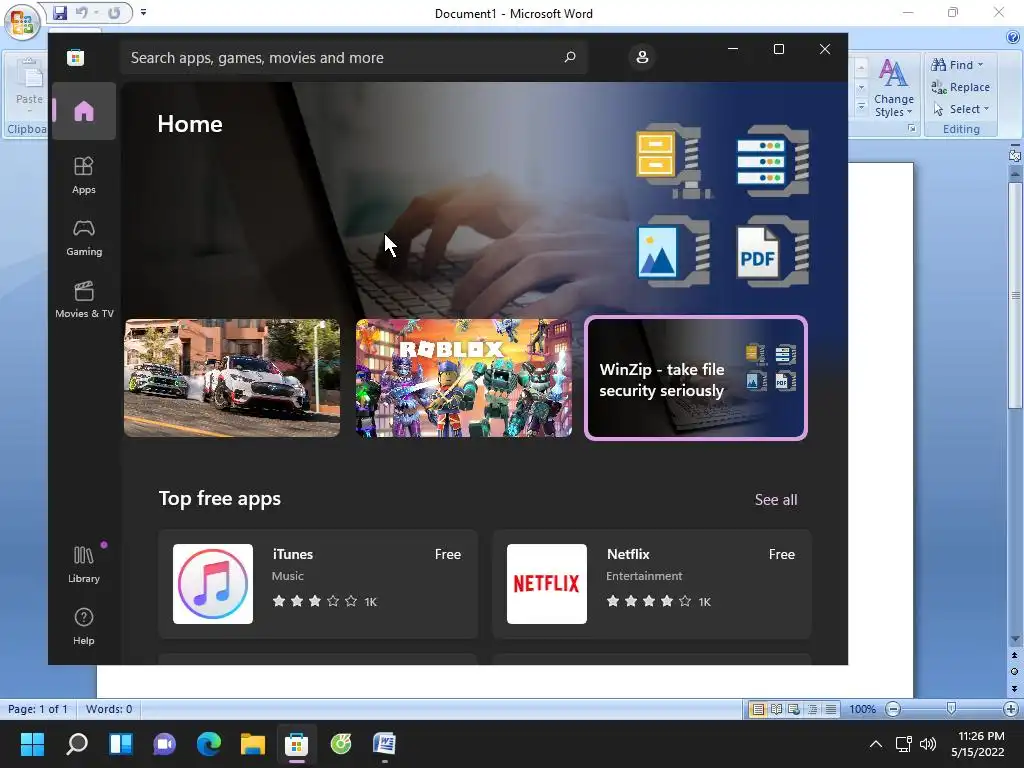The width and height of the screenshot is (1024, 768).
Task: Switch to Print Layout view in Word
Action: point(758,709)
